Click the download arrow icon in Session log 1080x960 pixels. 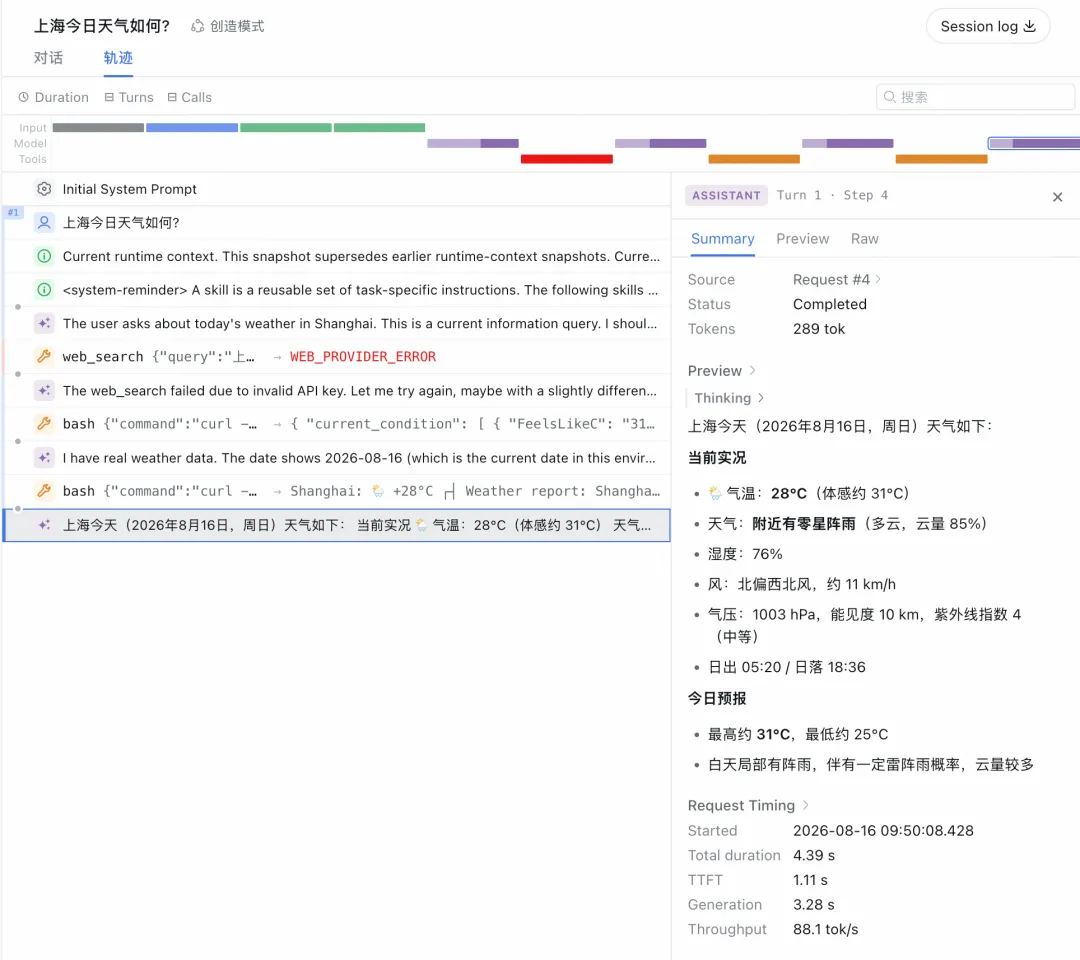click(1030, 26)
